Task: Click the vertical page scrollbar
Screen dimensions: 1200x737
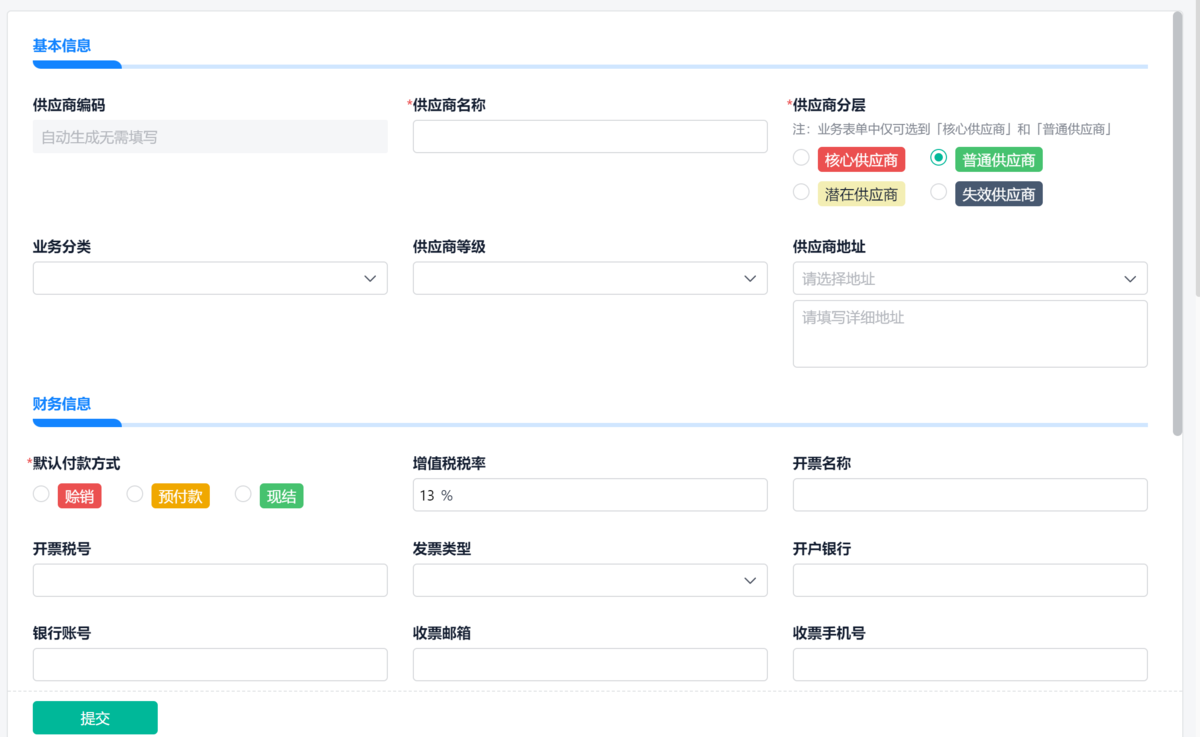Action: click(x=1178, y=220)
